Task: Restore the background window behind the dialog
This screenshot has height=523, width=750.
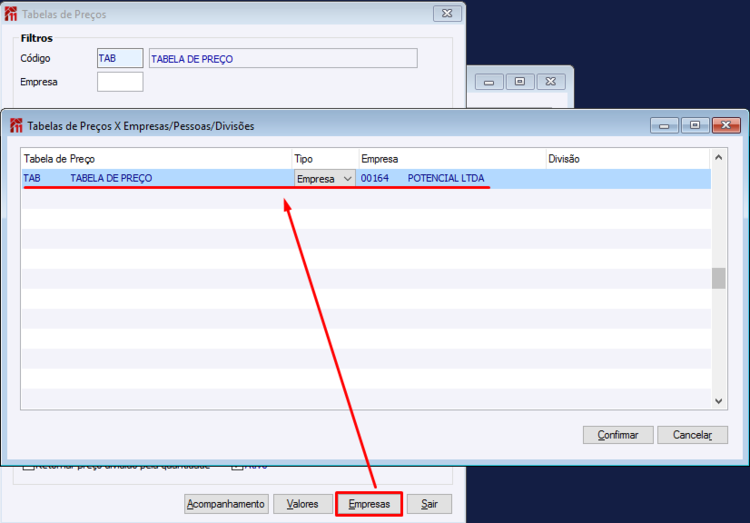Action: 520,82
